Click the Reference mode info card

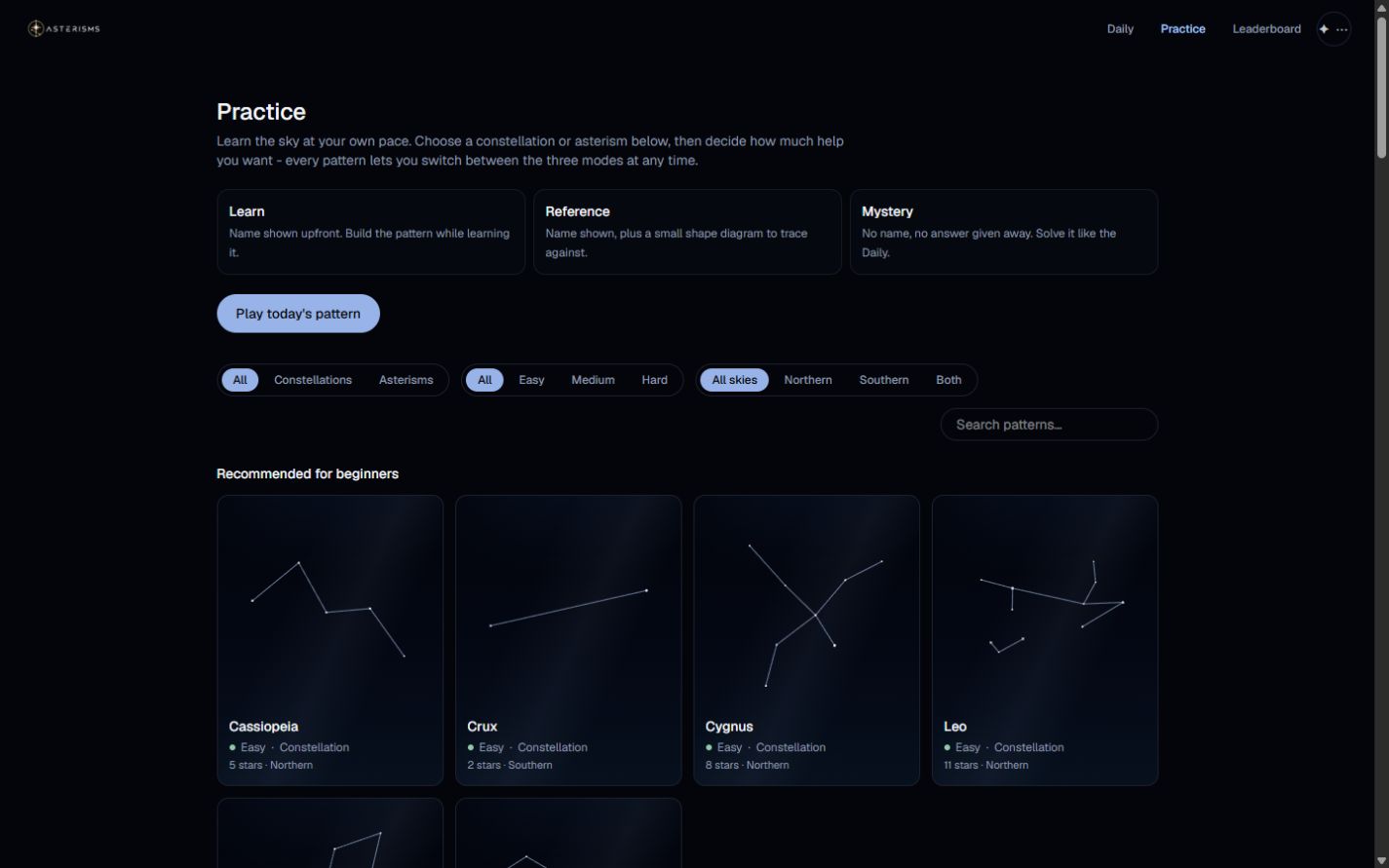pyautogui.click(x=687, y=232)
